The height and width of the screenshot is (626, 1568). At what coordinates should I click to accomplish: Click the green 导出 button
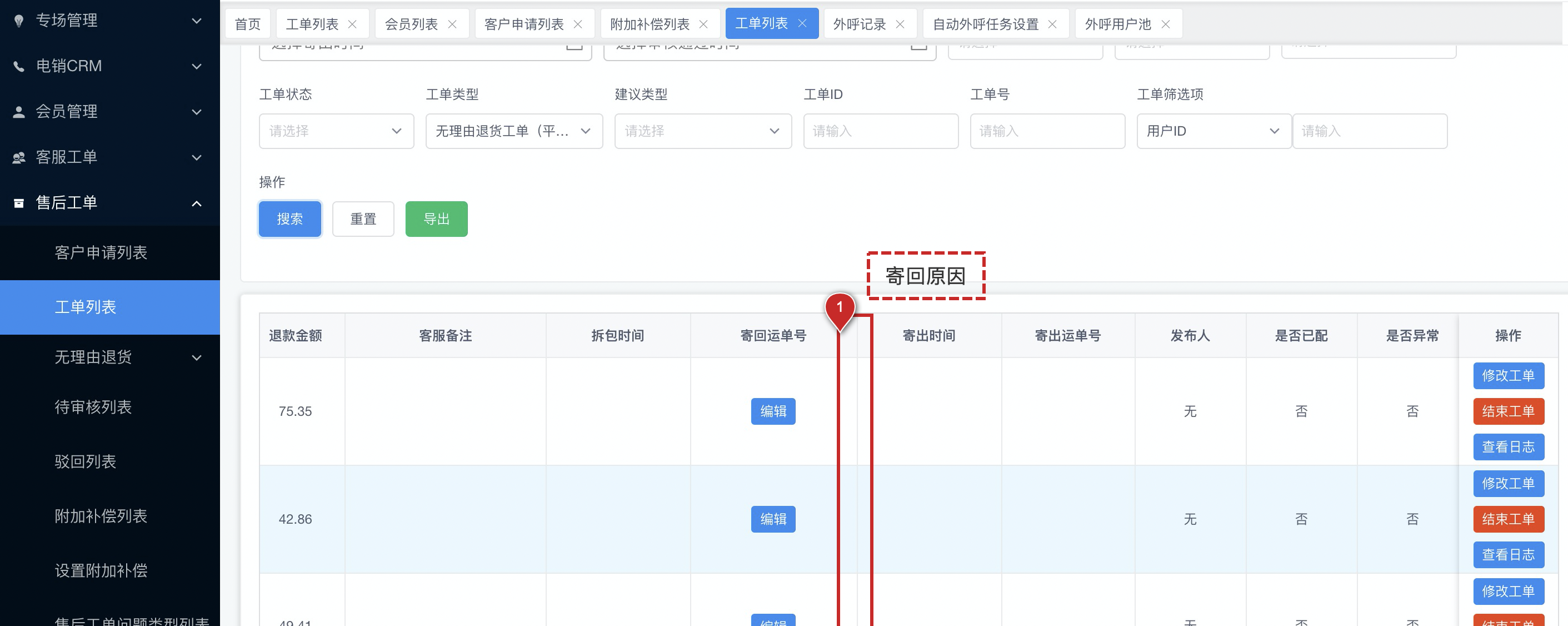[436, 219]
